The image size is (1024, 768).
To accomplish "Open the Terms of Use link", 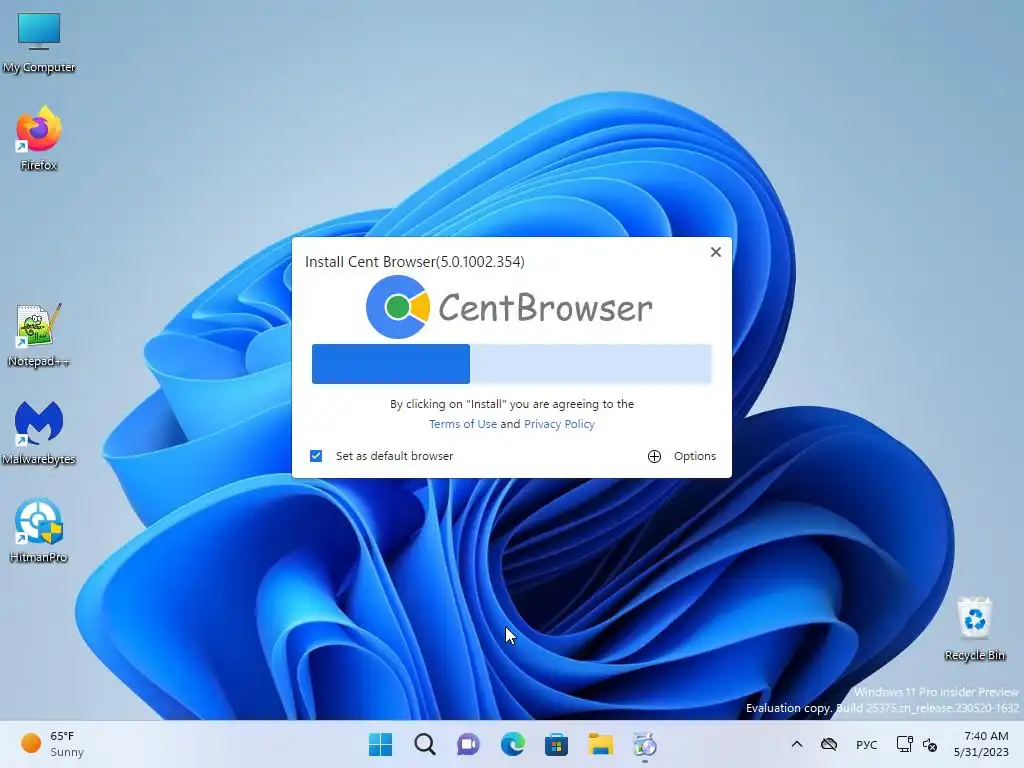I will click(x=462, y=424).
